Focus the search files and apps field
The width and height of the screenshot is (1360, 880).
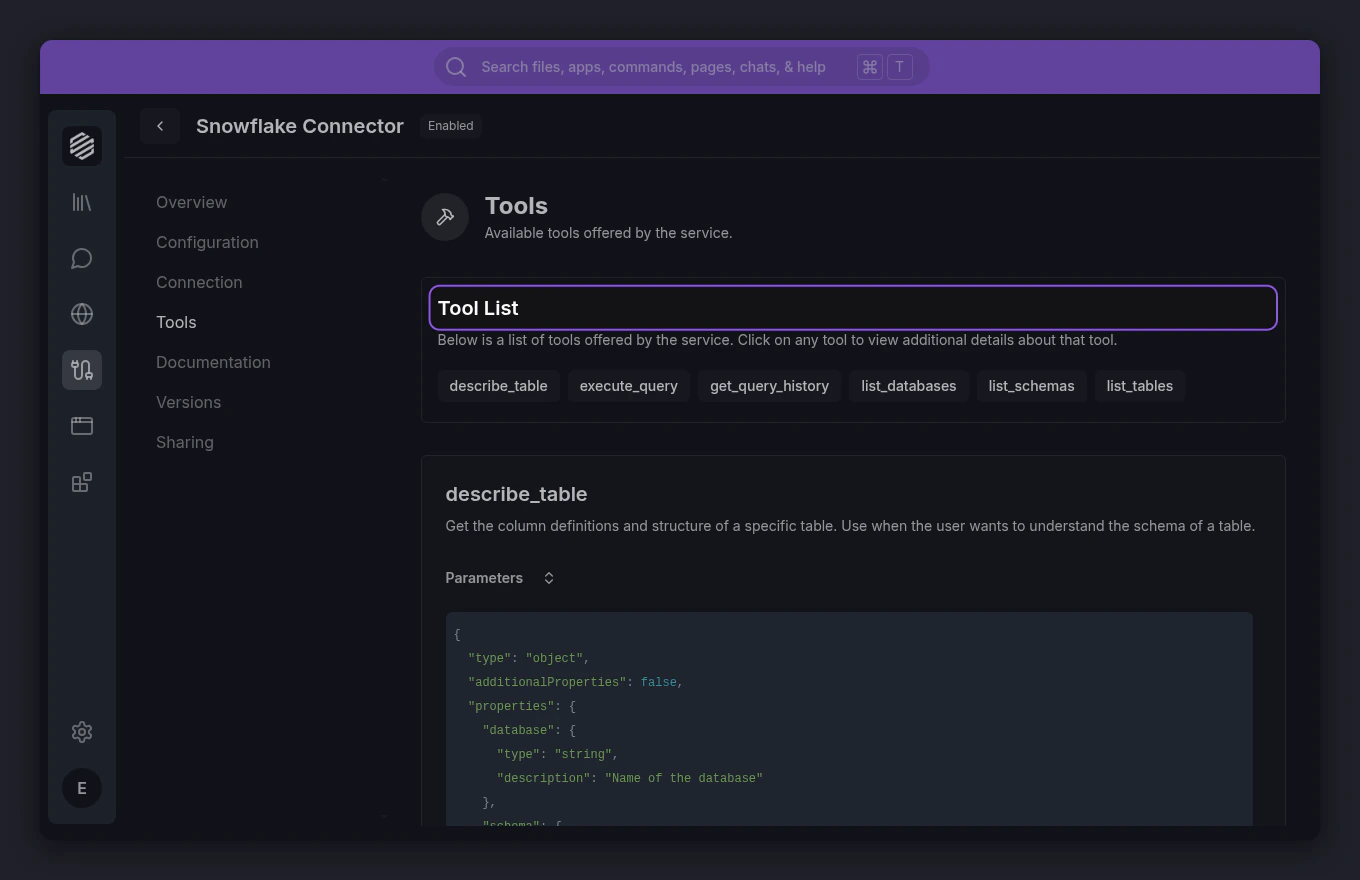click(x=681, y=67)
